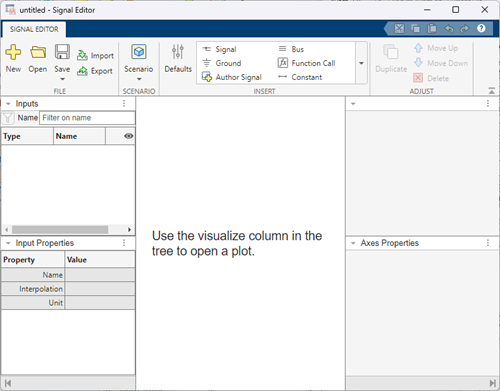
Task: Select the SIGNAL EDITOR tab
Action: pyautogui.click(x=34, y=29)
